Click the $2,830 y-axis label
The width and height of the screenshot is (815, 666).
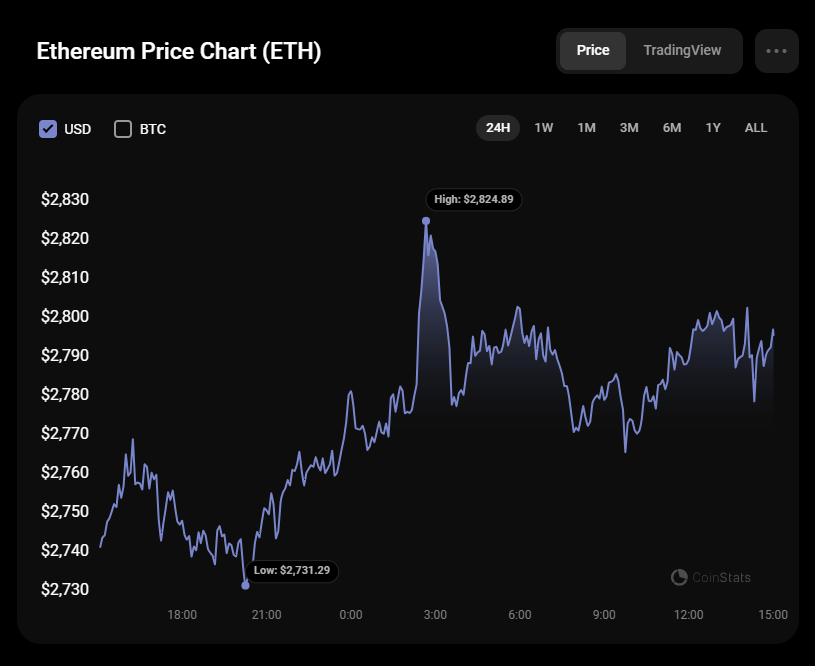pyautogui.click(x=65, y=199)
